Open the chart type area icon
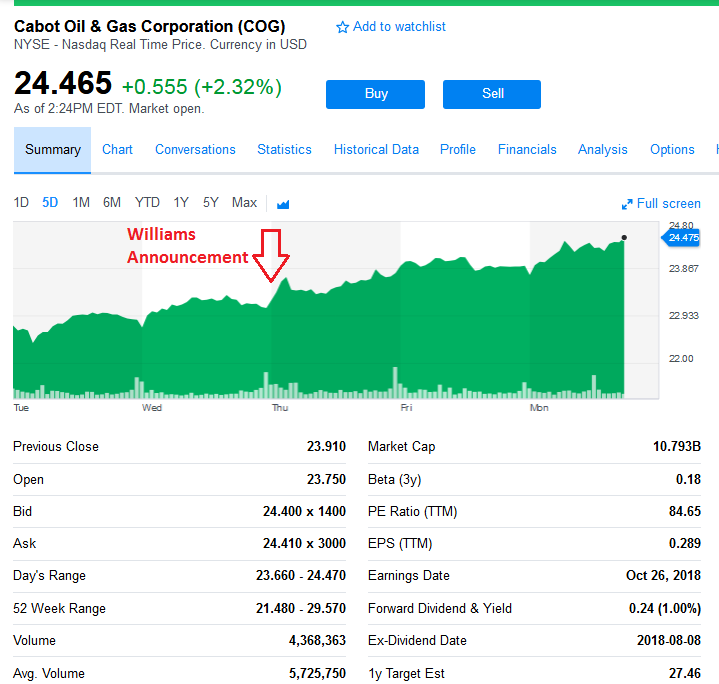 283,204
